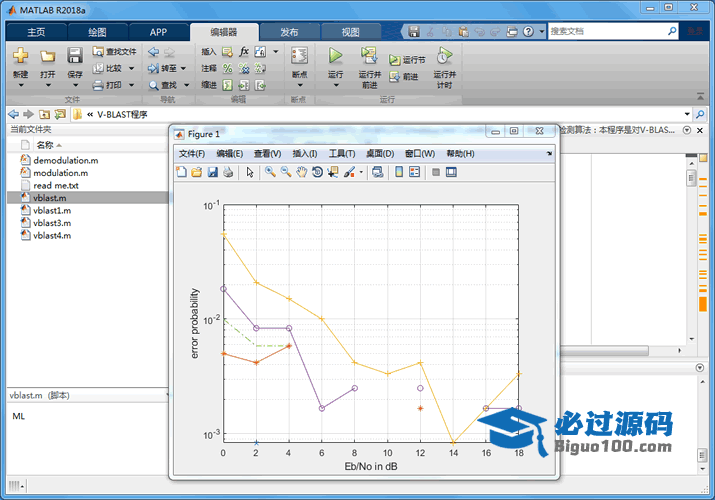
Task: Open the Tools (工具) menu in Figure window
Action: (x=342, y=154)
